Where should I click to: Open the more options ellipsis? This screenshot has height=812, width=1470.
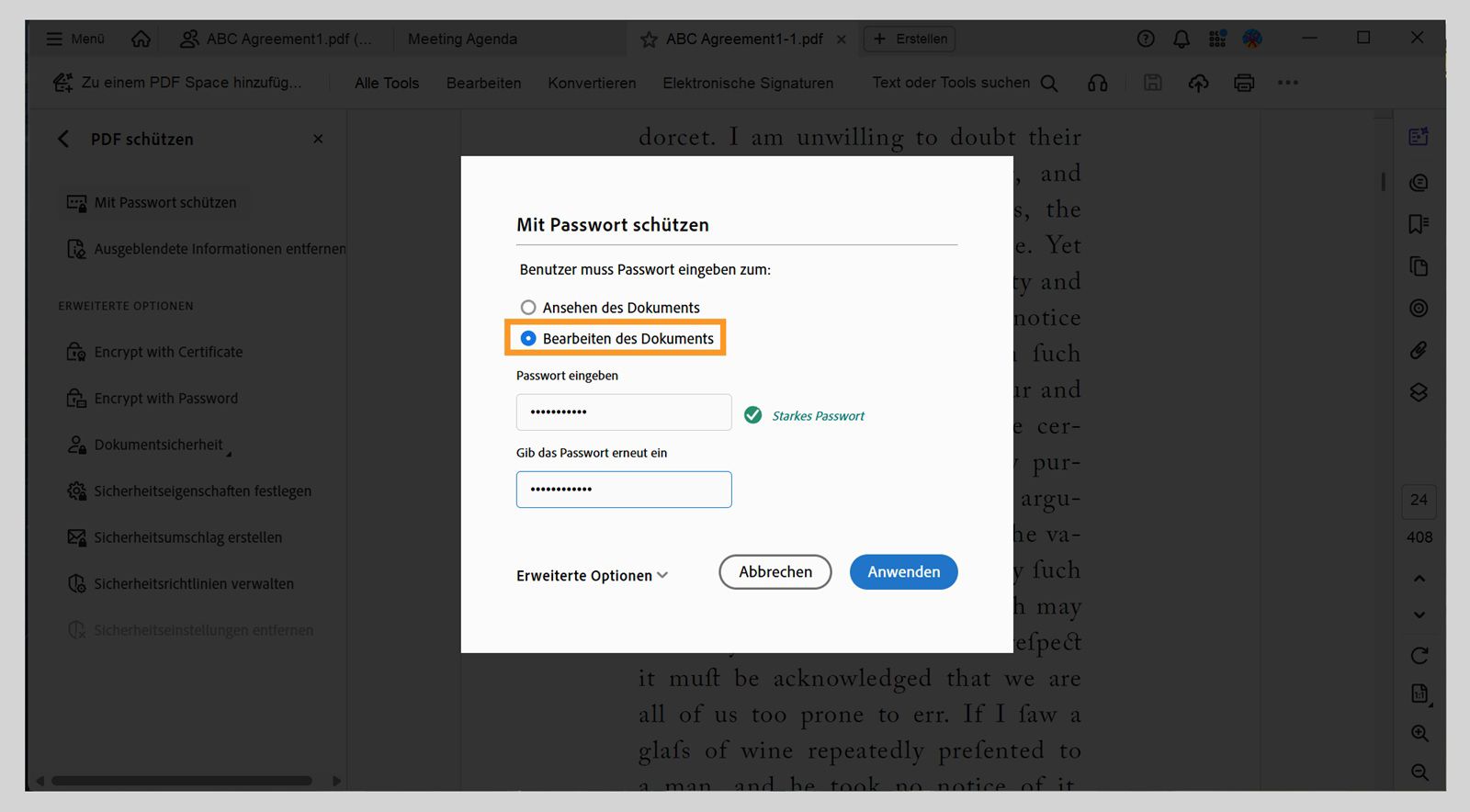coord(1288,83)
